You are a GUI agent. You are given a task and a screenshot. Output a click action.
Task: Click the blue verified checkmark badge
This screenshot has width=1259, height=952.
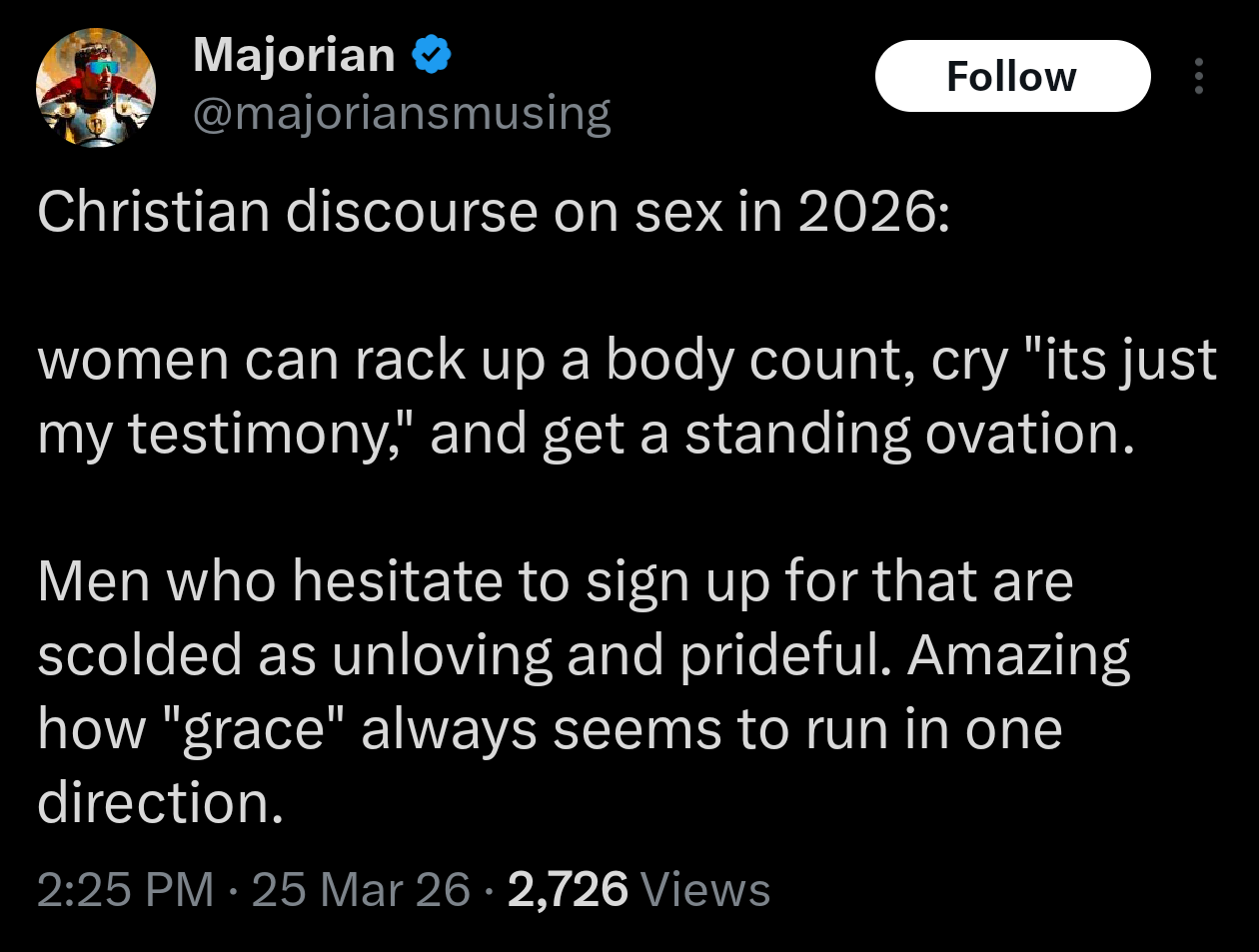[x=432, y=55]
